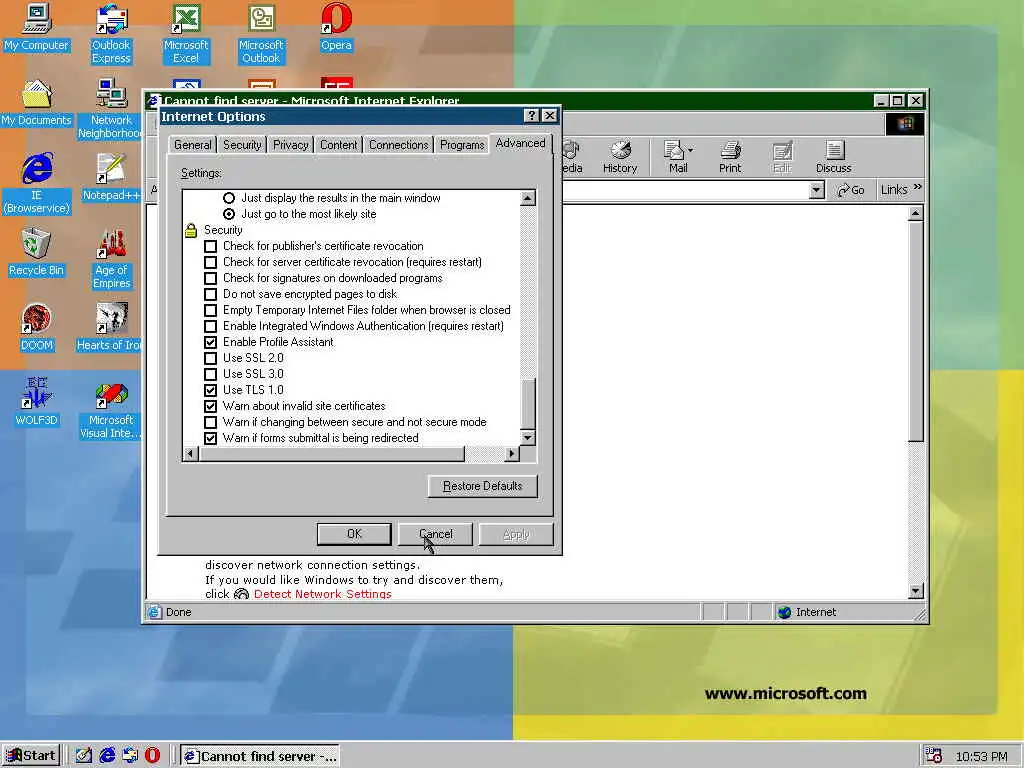Switch to the Privacy tab

291,145
